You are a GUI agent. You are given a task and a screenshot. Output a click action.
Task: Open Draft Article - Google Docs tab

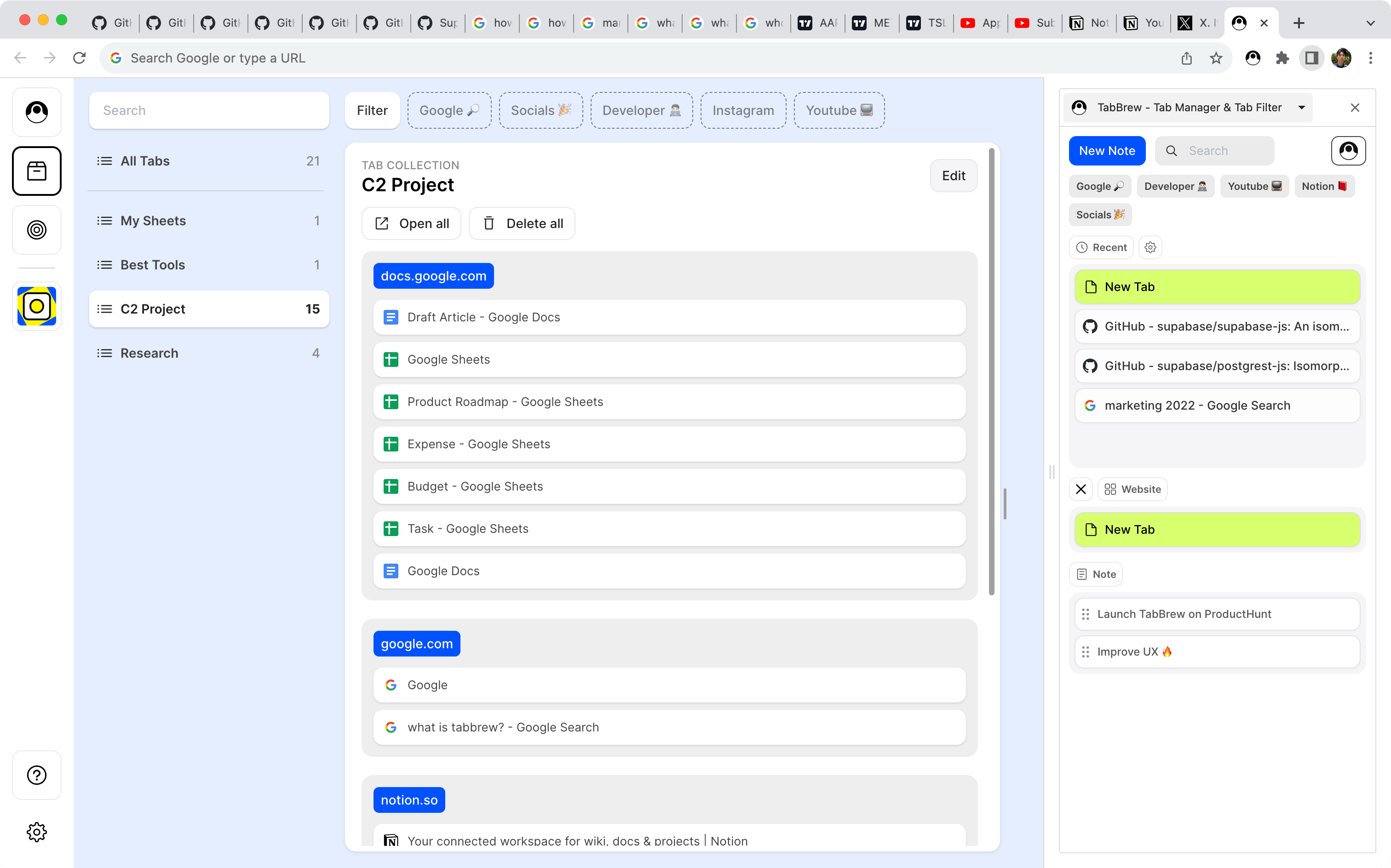[x=669, y=318]
